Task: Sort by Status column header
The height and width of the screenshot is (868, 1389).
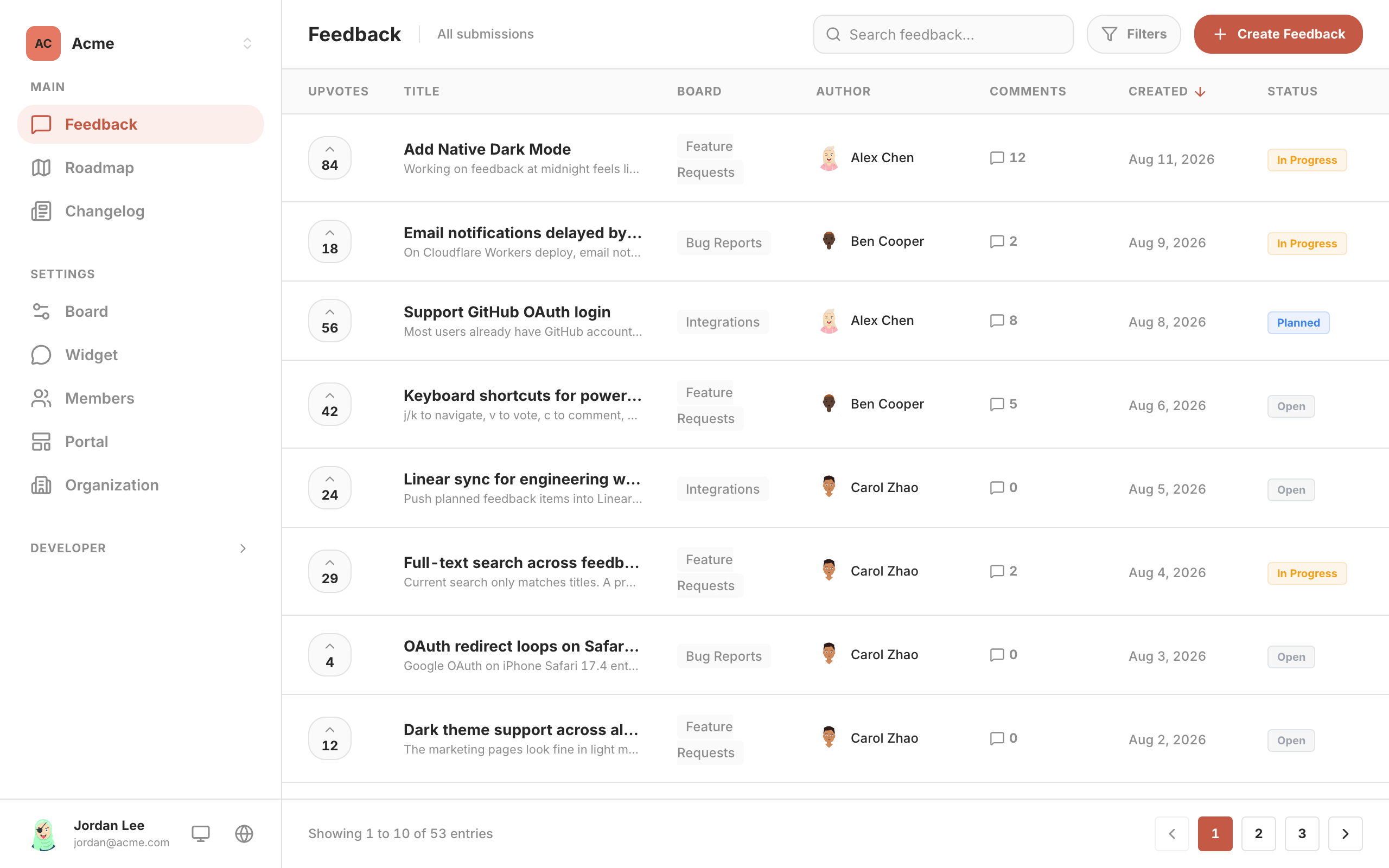Action: (x=1292, y=91)
